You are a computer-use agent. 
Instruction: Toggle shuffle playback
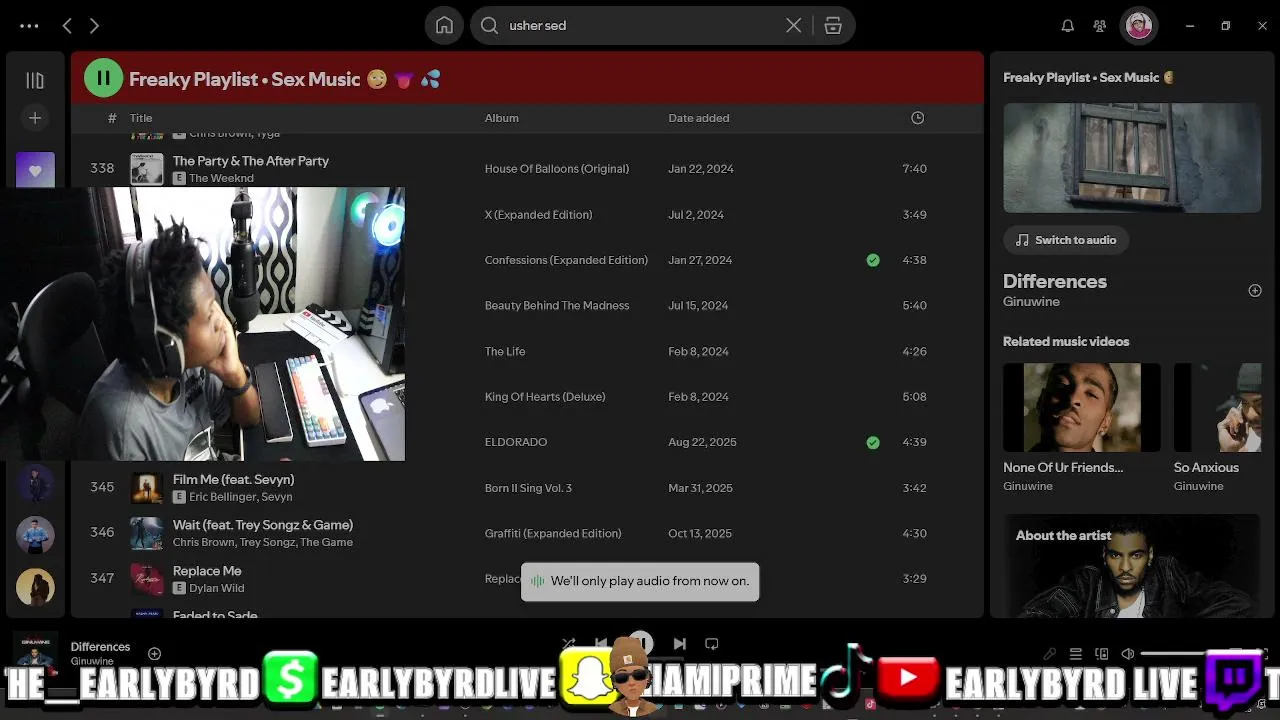pos(569,644)
